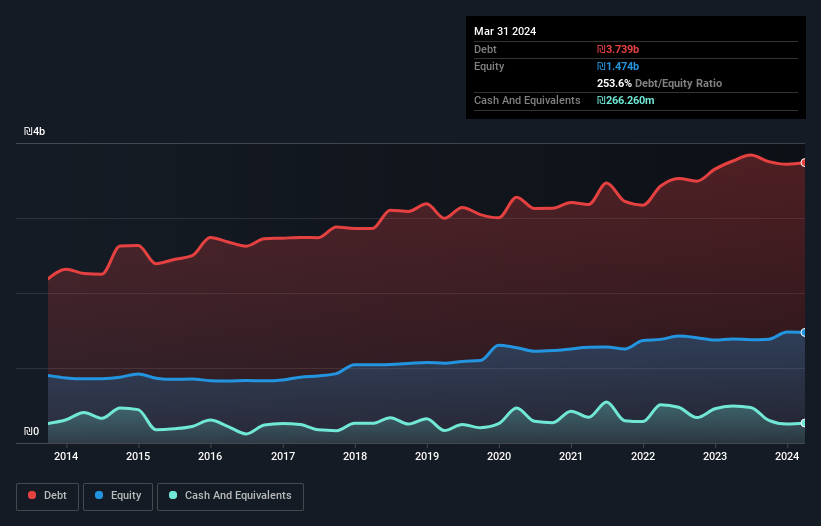Click the Mar 31 2024 tooltip date

[x=505, y=31]
